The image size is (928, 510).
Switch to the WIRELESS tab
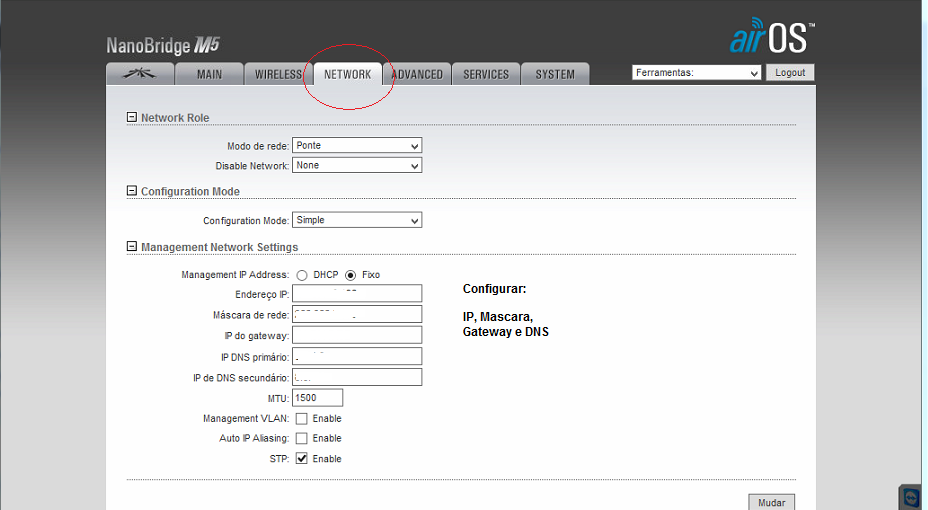(278, 74)
